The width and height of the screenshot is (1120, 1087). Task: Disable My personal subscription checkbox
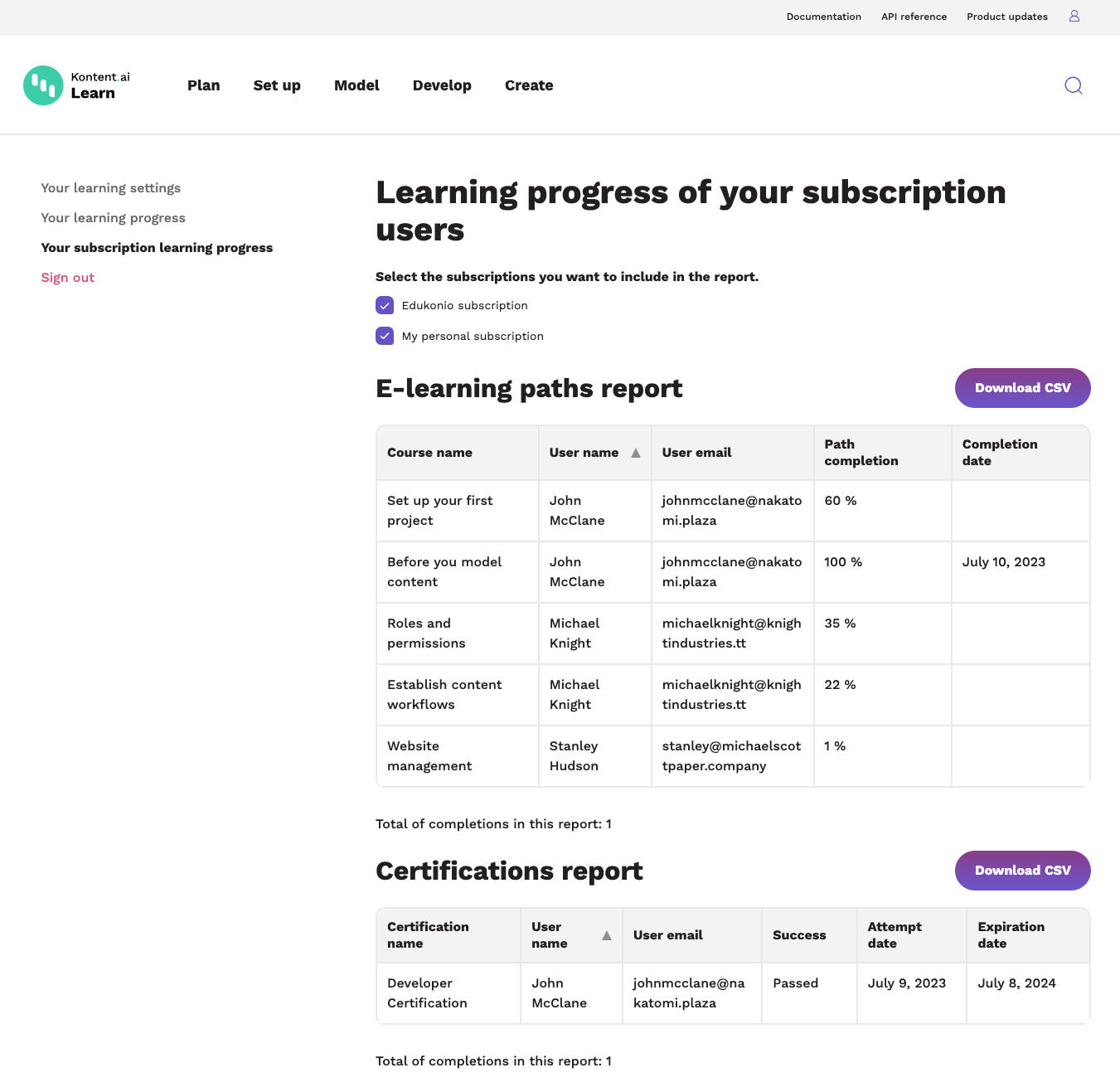click(385, 336)
